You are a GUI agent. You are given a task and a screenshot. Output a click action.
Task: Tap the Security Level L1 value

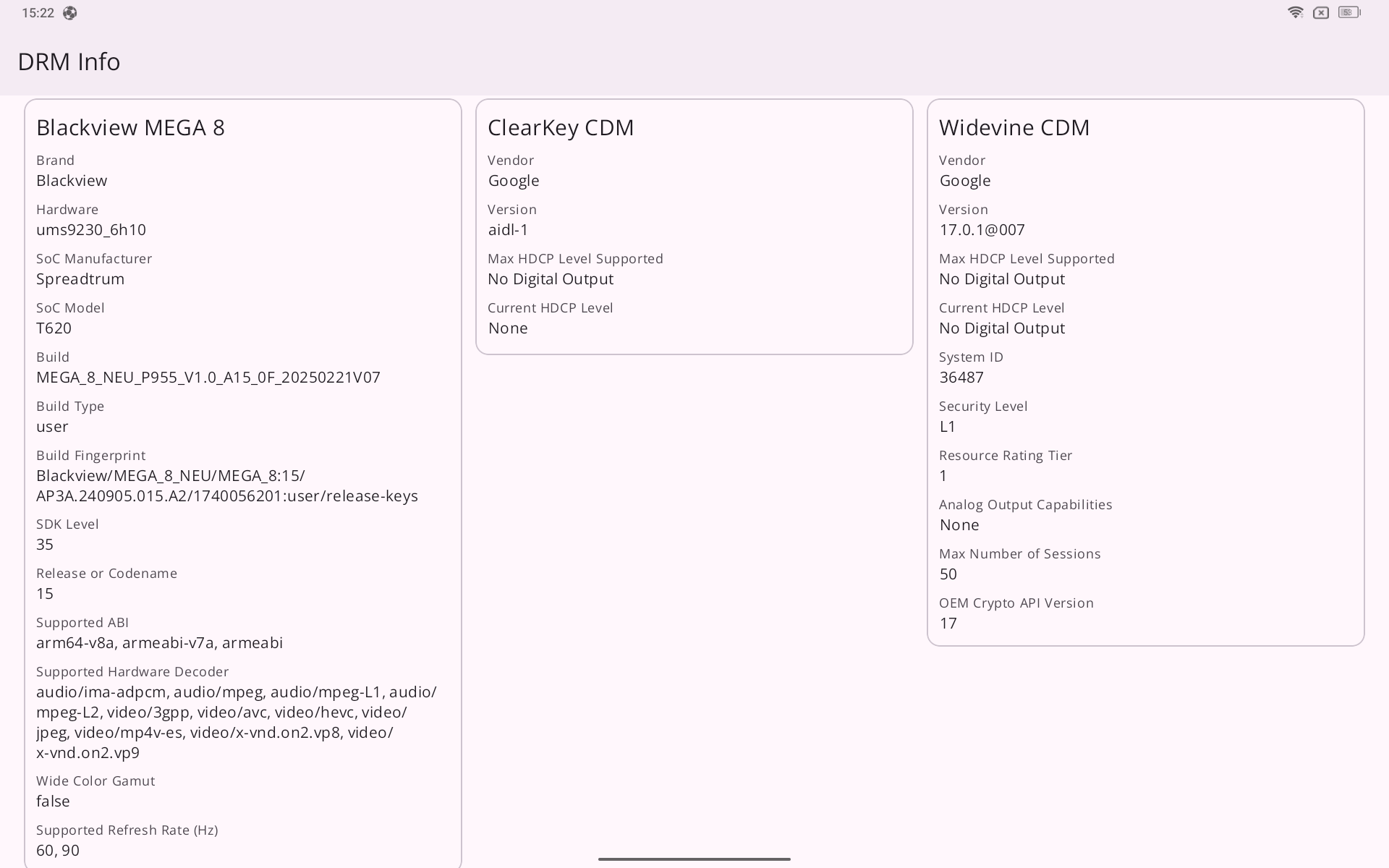click(947, 427)
